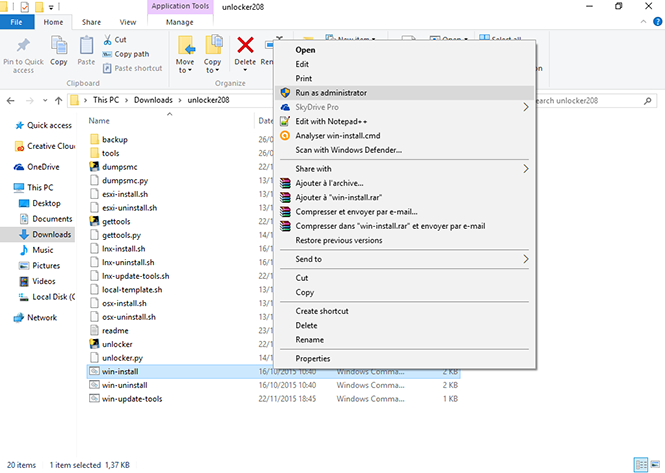The width and height of the screenshot is (665, 473).
Task: Select the esxi-install.sh file
Action: point(125,194)
